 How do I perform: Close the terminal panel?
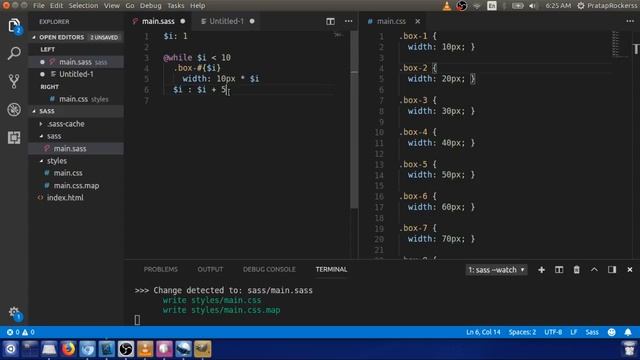pyautogui.click(x=630, y=270)
